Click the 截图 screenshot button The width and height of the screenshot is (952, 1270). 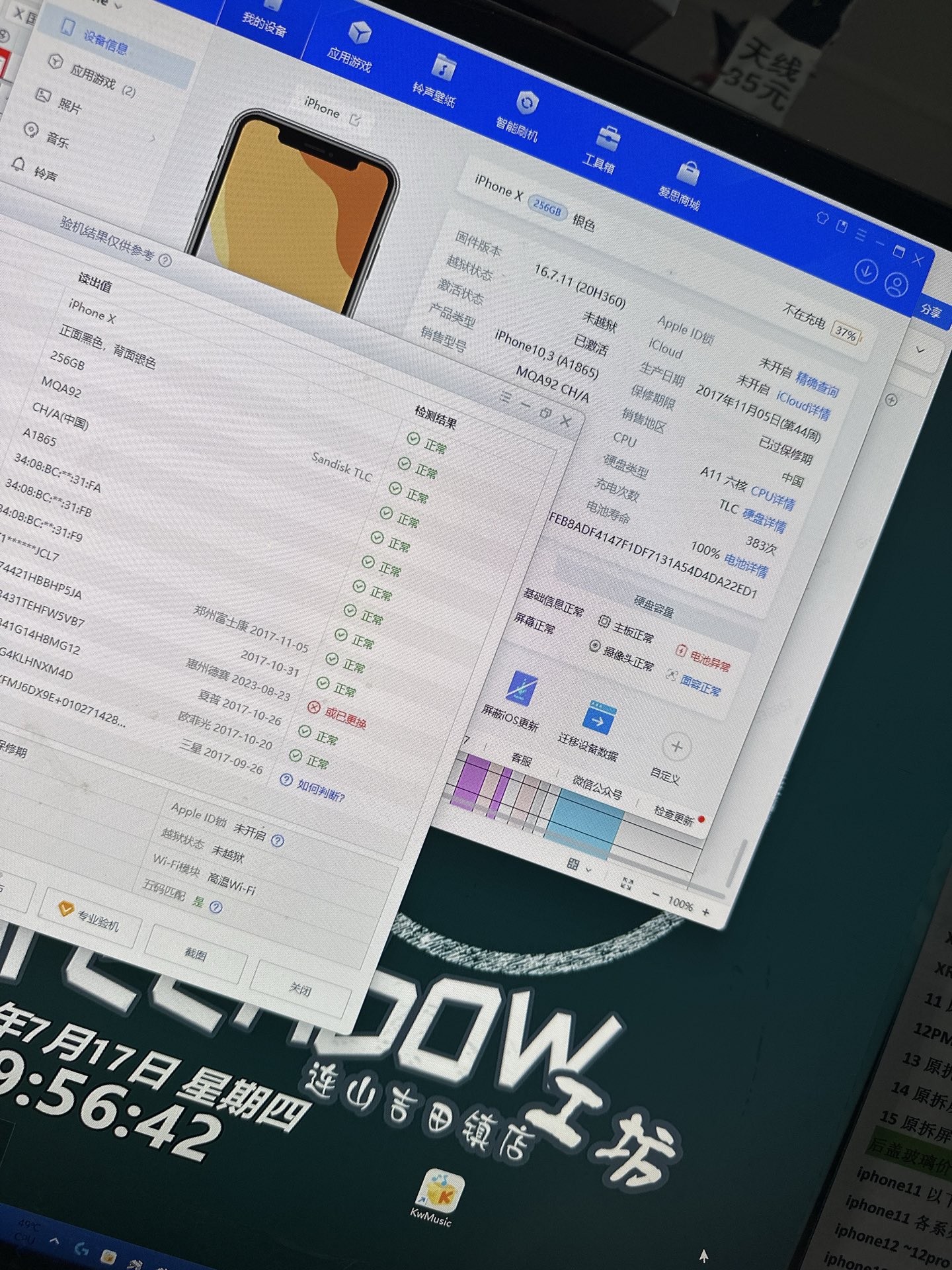[x=195, y=954]
